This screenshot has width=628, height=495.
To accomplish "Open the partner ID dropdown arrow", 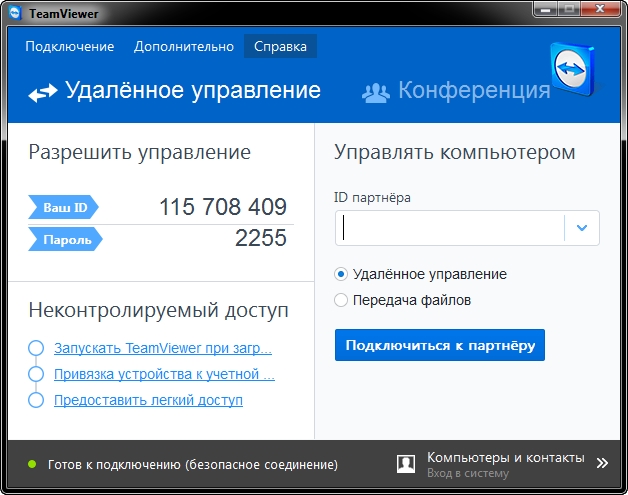I will click(x=582, y=229).
